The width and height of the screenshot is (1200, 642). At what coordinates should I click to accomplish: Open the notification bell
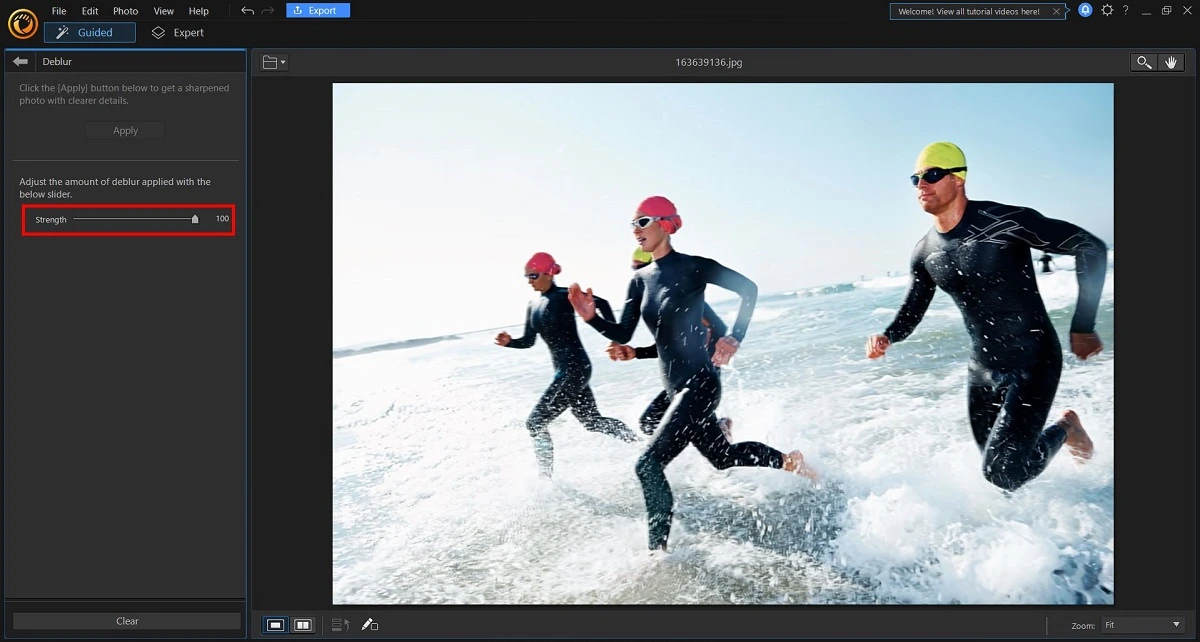[x=1085, y=11]
